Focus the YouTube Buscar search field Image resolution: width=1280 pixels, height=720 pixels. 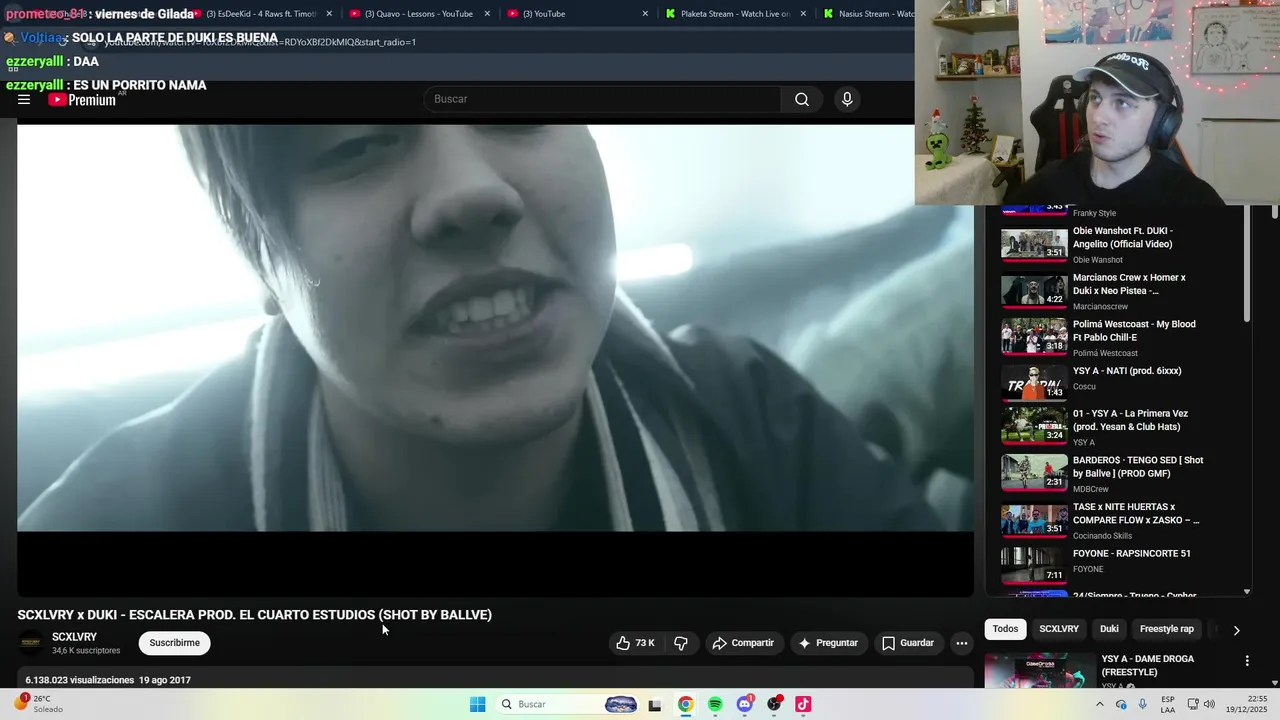[603, 99]
